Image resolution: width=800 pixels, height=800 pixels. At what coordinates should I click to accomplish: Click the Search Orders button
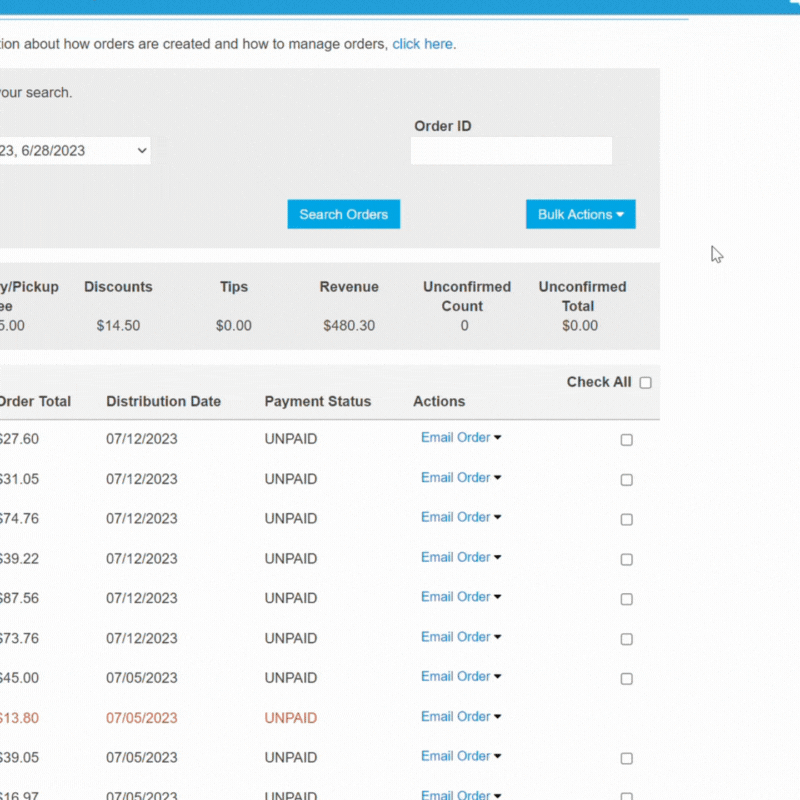pos(343,214)
